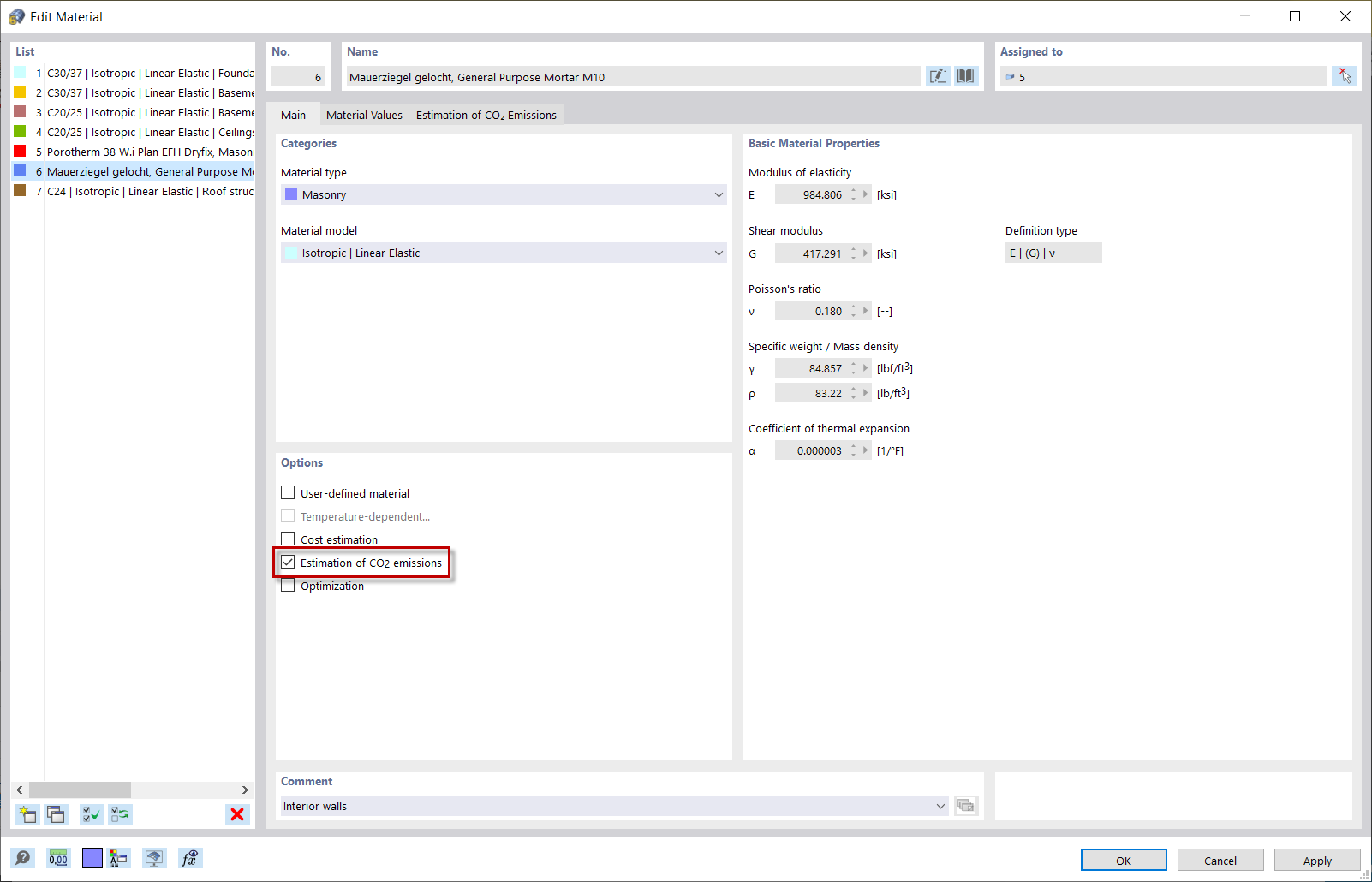The image size is (1372, 882).
Task: Expand the Material model dropdown
Action: point(504,253)
